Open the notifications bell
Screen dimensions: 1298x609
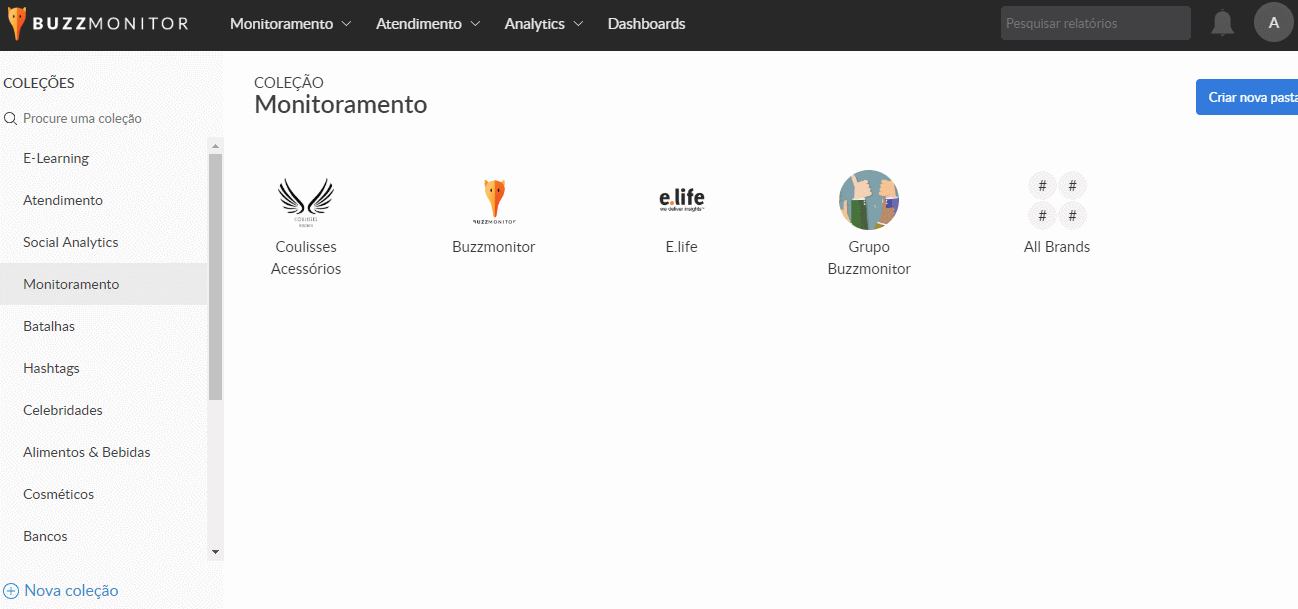(1222, 23)
